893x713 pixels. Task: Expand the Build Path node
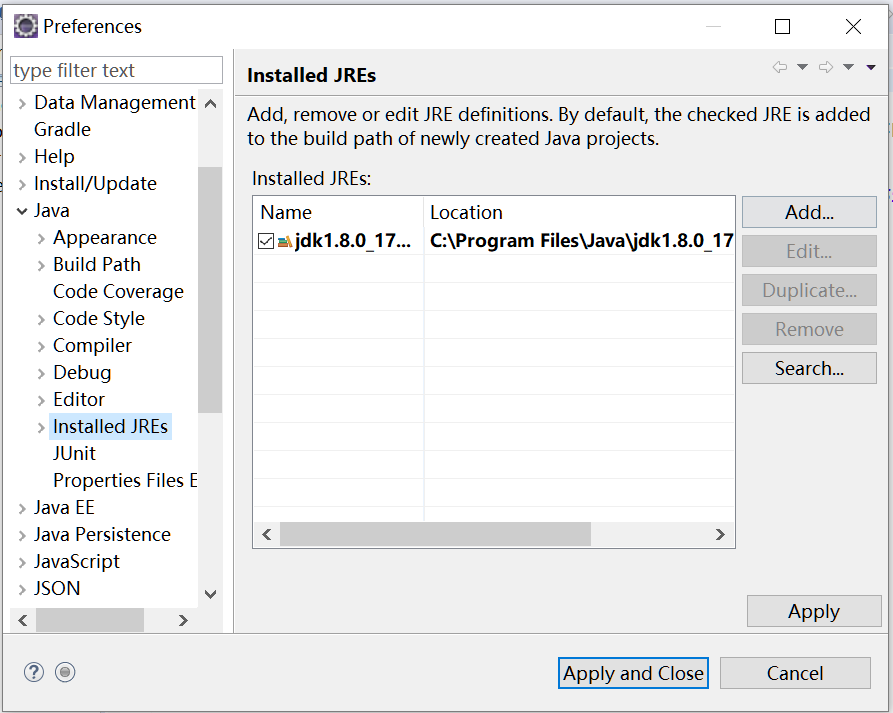tap(41, 265)
